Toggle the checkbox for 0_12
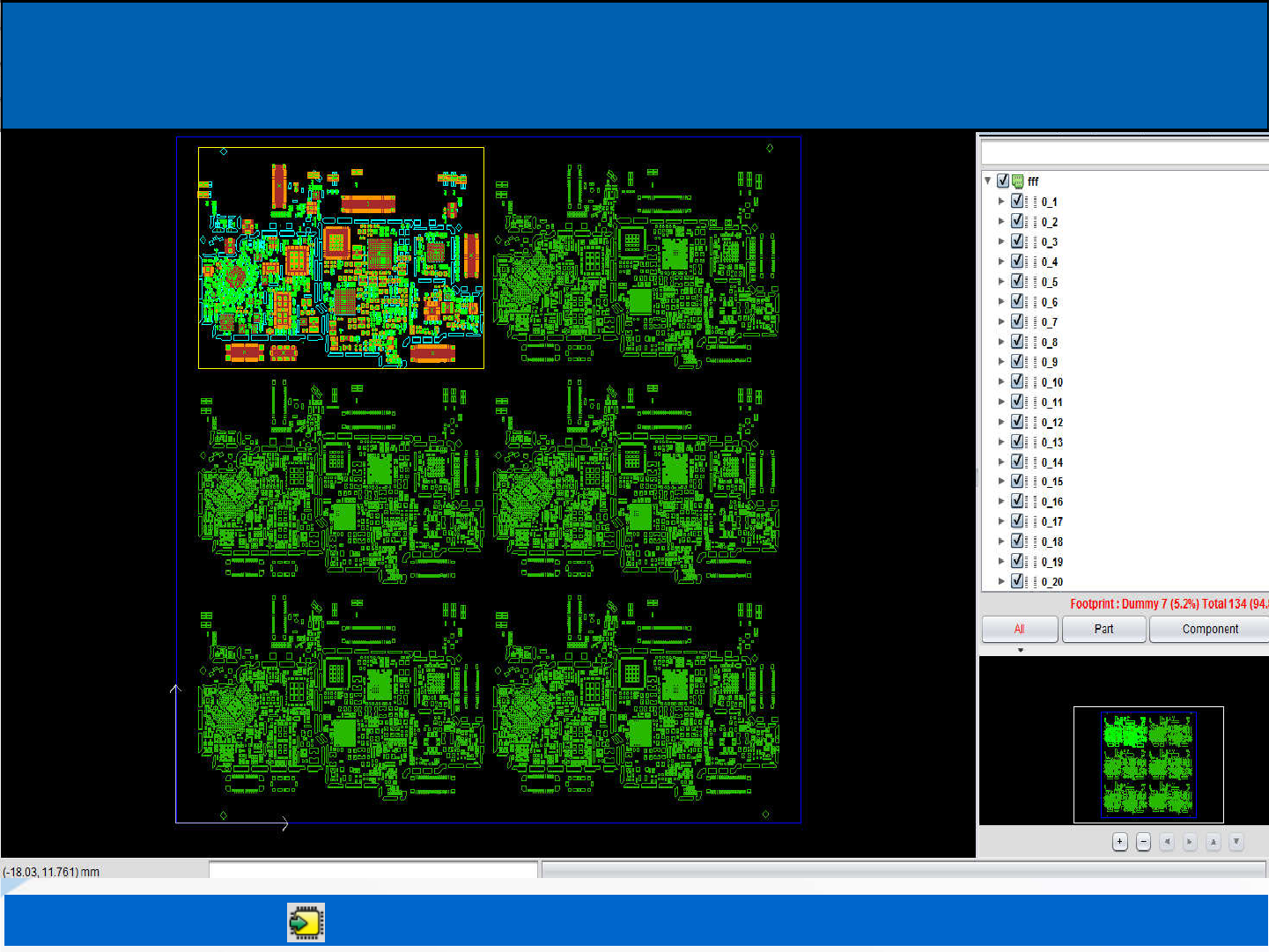 click(1017, 422)
